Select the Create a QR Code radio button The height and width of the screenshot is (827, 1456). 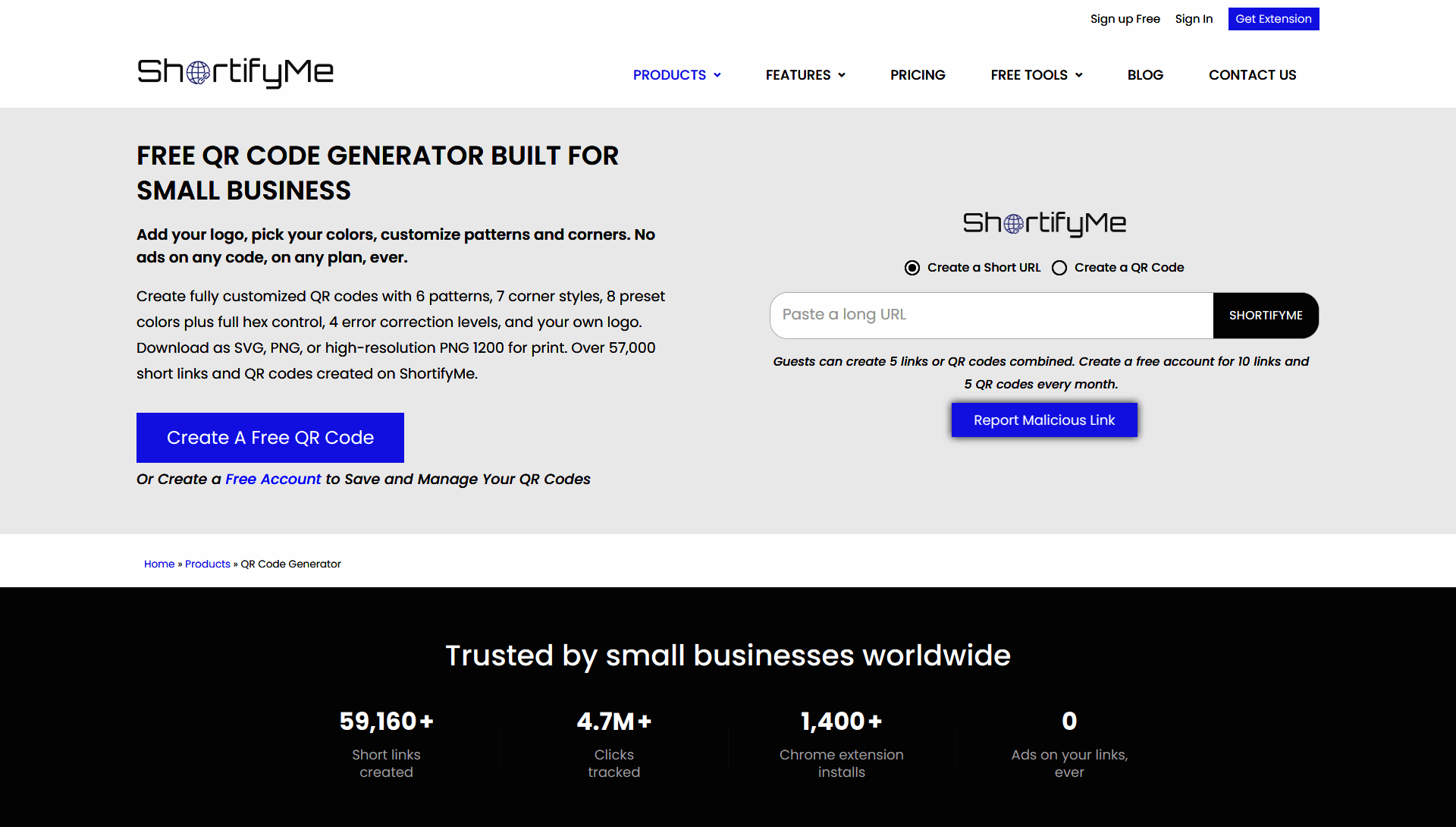pyautogui.click(x=1059, y=268)
